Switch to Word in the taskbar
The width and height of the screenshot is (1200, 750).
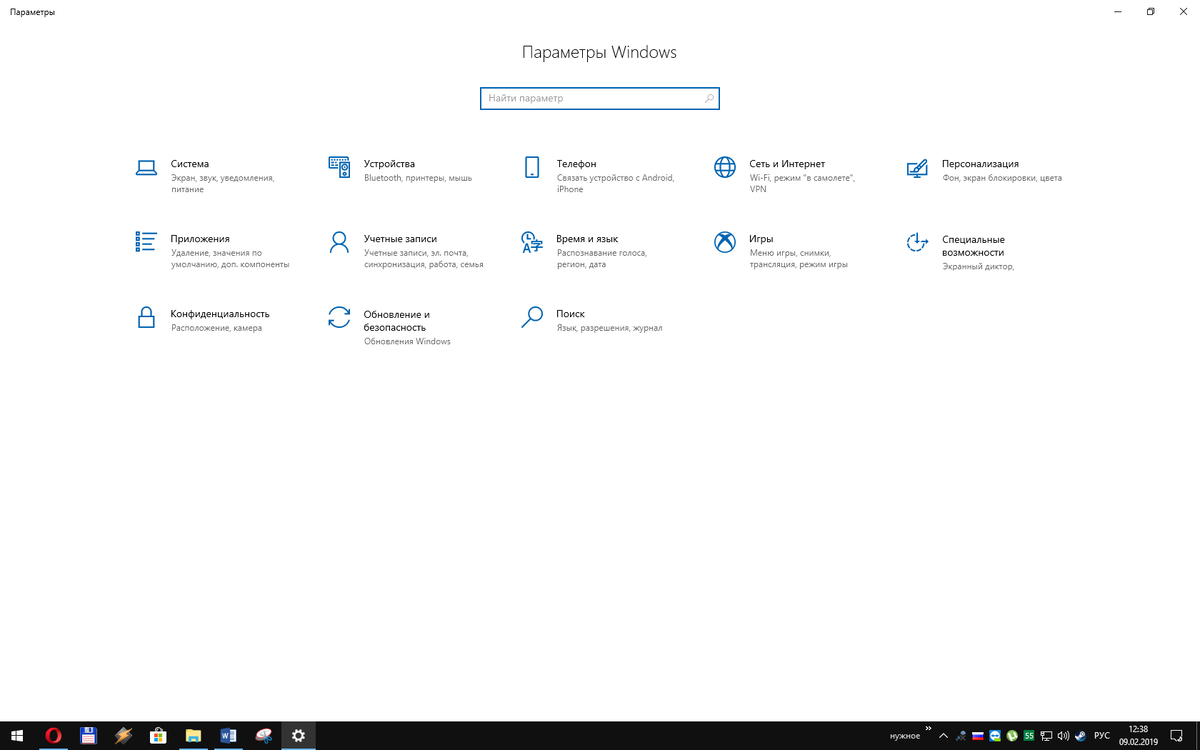coord(228,736)
